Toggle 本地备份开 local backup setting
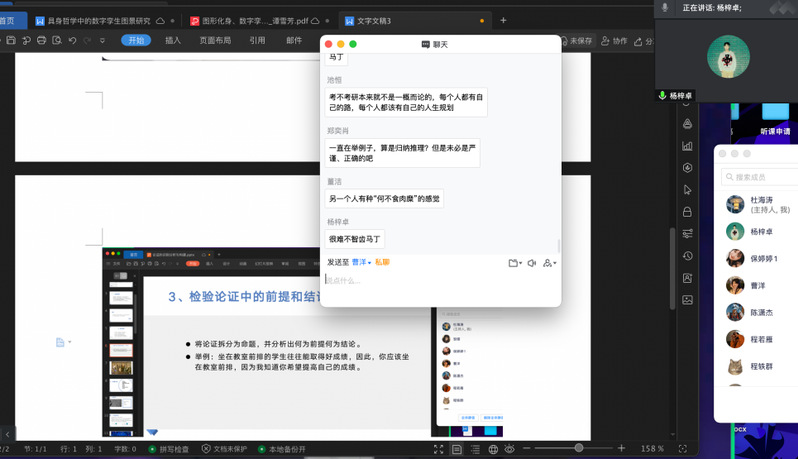The width and height of the screenshot is (798, 459). pos(282,450)
